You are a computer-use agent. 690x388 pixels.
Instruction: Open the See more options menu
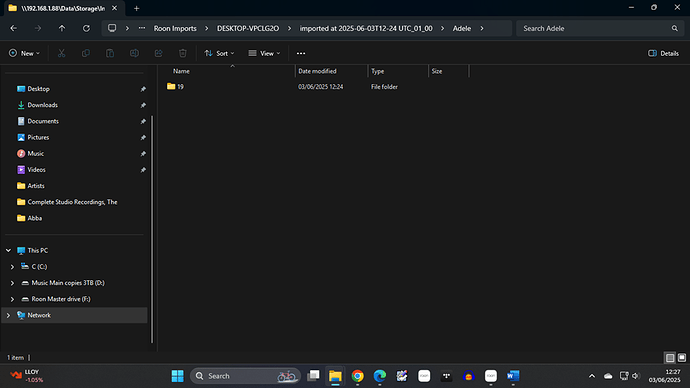[301, 53]
